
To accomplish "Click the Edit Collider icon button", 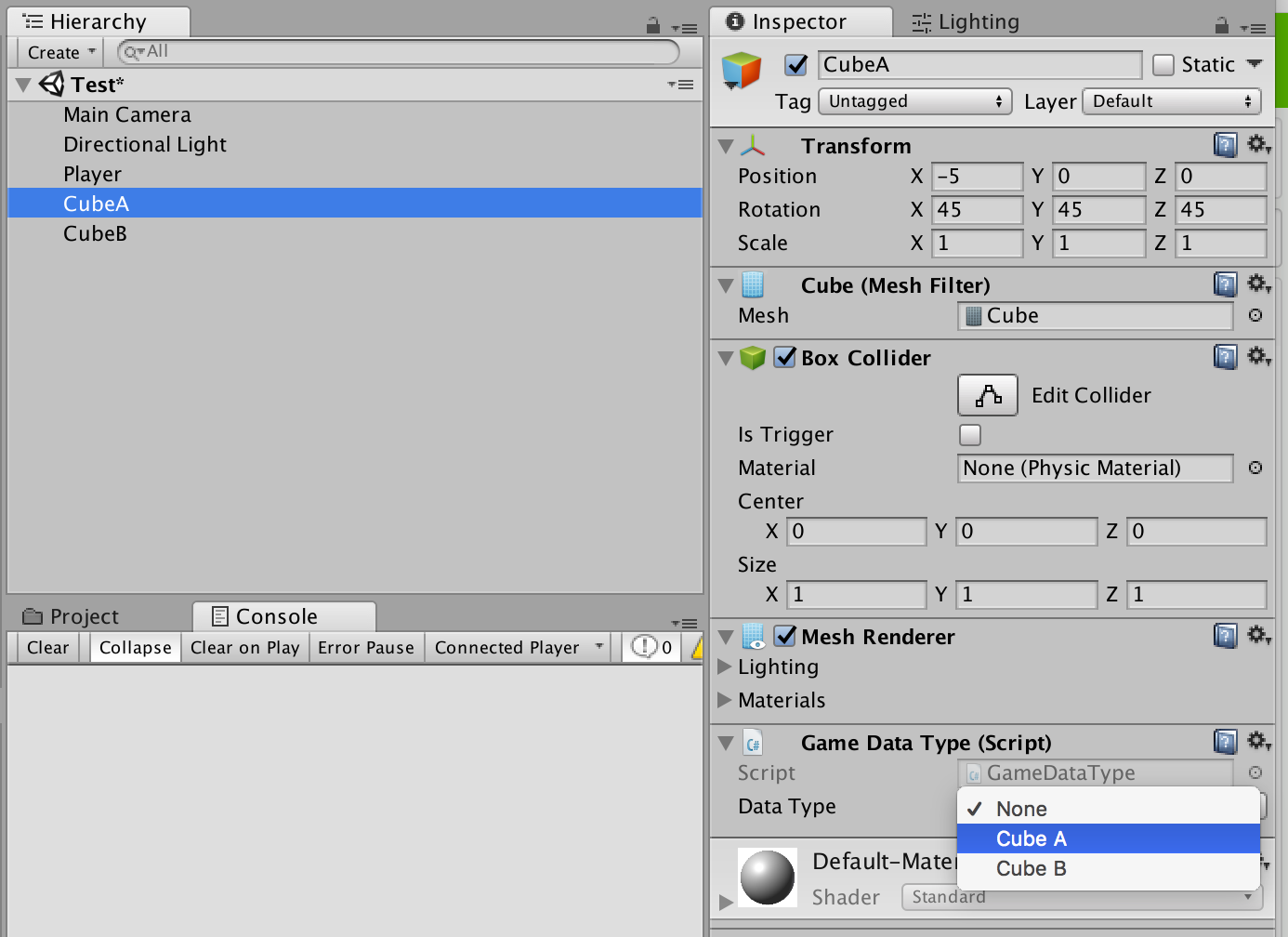I will [x=988, y=395].
